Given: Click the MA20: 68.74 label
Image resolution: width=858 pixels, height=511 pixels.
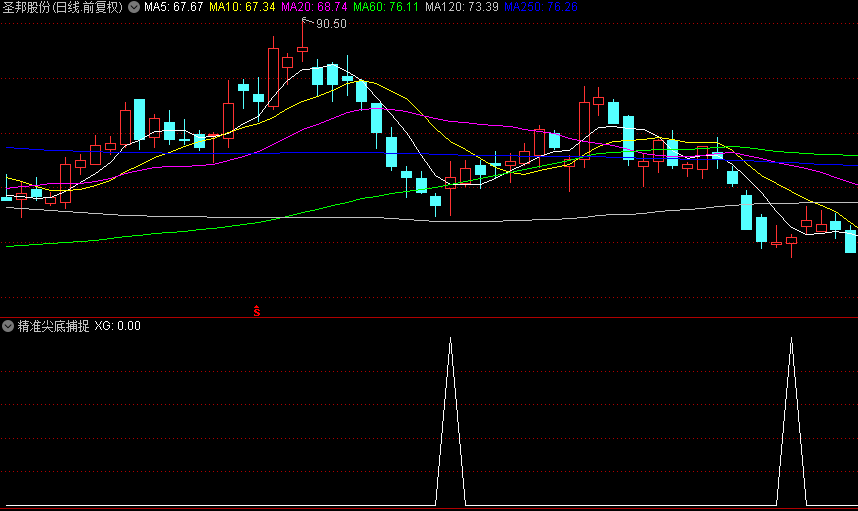Looking at the screenshot, I should [x=314, y=7].
